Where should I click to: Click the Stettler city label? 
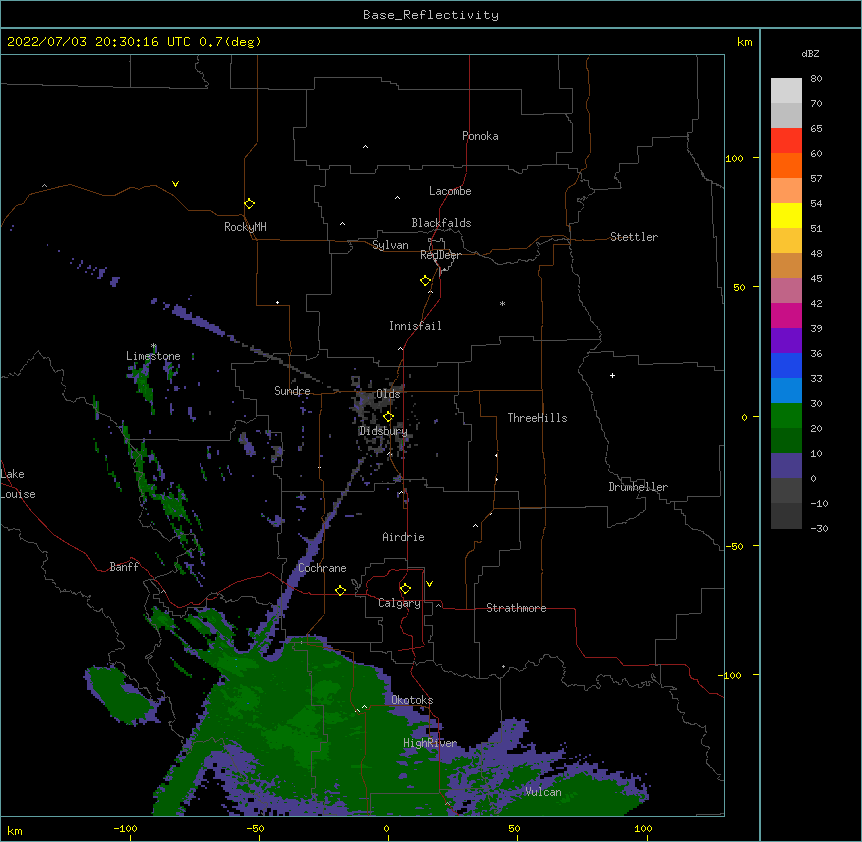633,237
